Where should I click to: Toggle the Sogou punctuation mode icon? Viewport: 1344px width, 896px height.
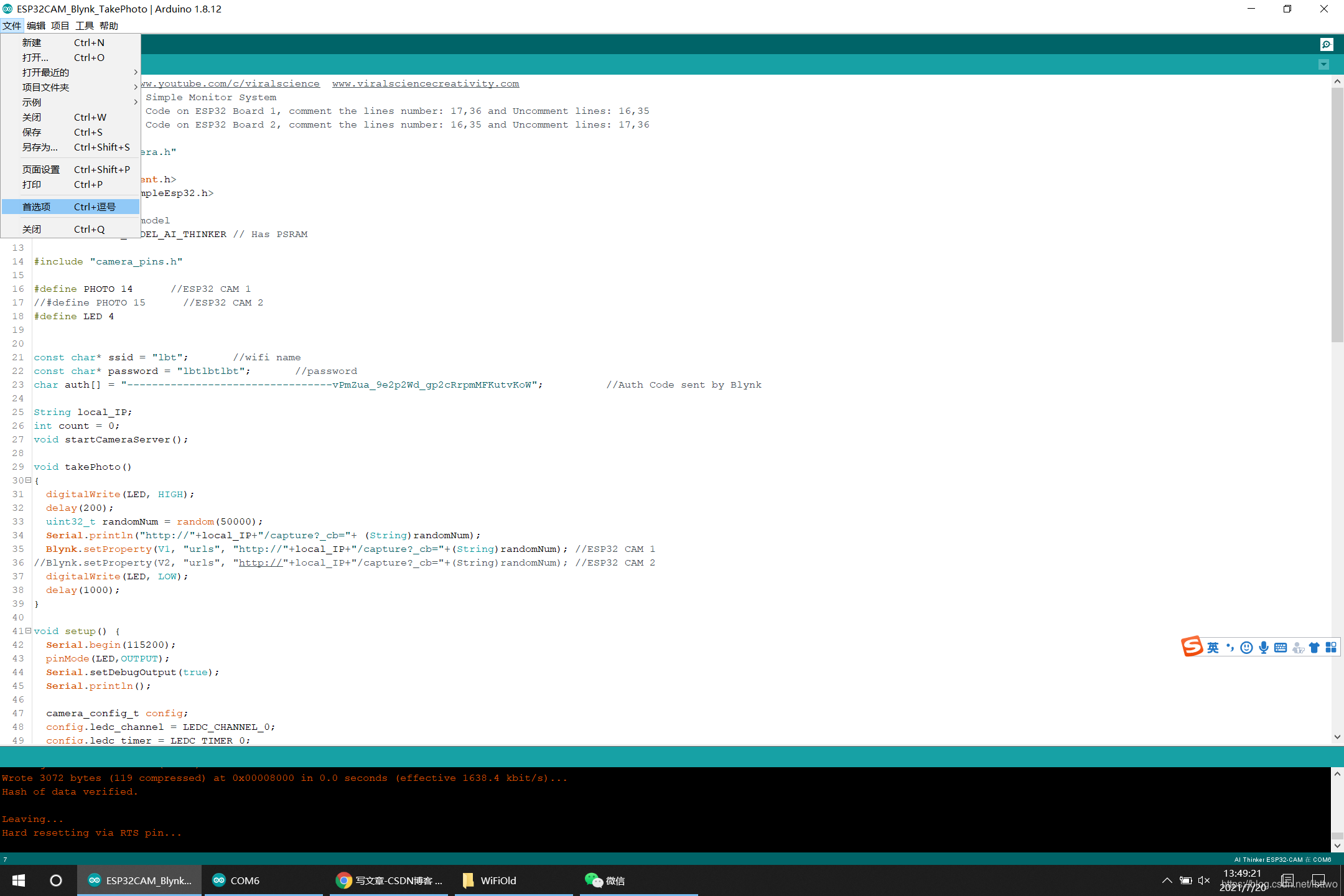(1230, 648)
